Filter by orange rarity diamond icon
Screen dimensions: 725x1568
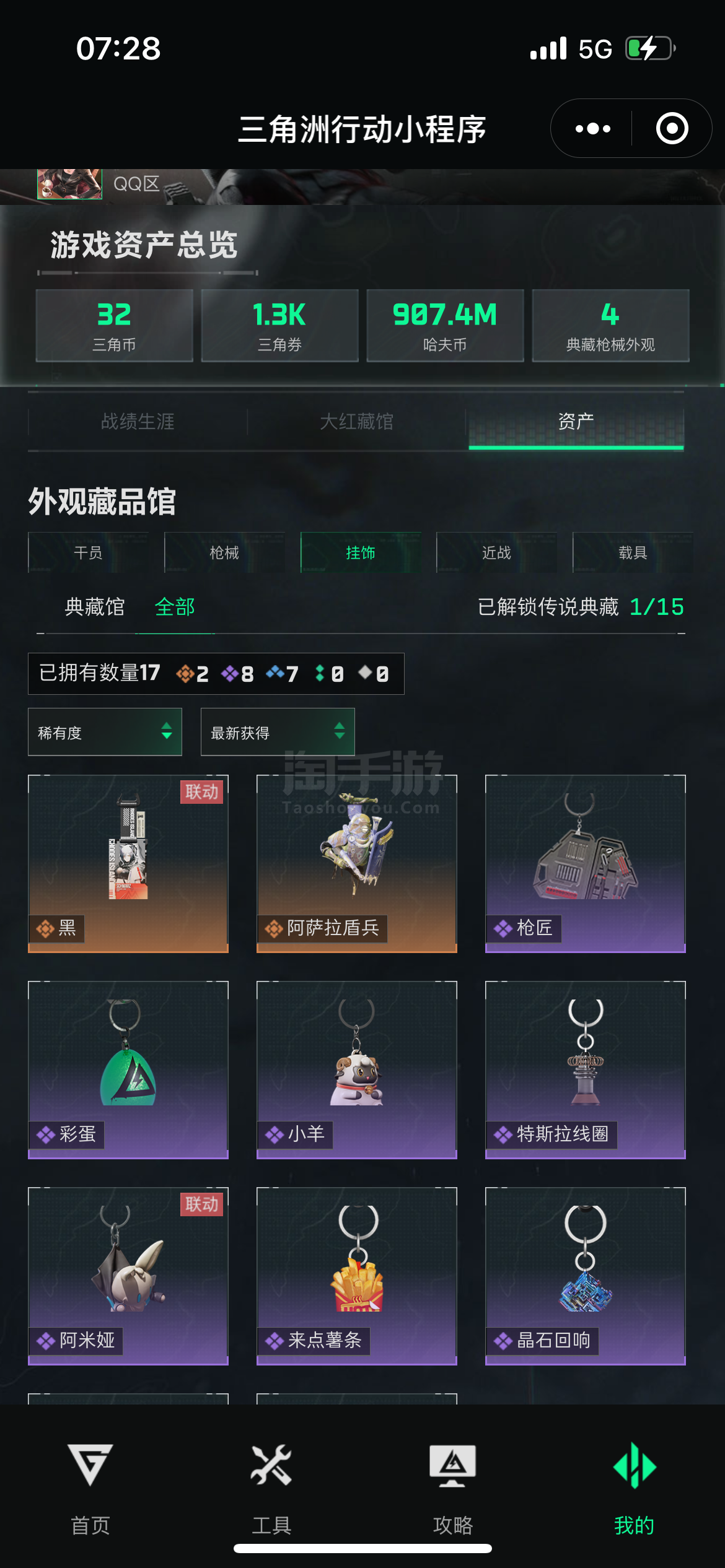(185, 673)
